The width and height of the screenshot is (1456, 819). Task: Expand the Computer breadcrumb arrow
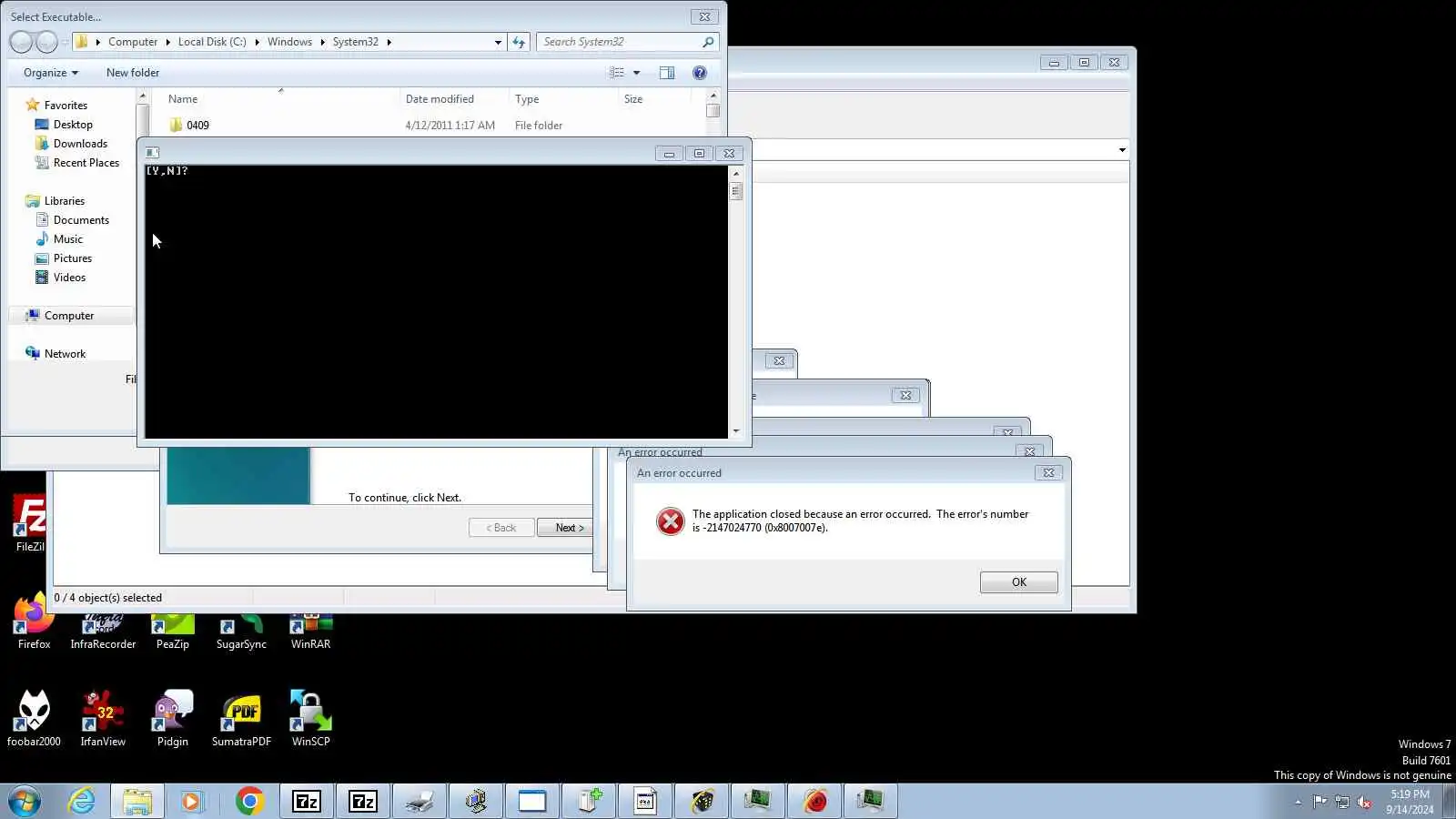pyautogui.click(x=167, y=42)
